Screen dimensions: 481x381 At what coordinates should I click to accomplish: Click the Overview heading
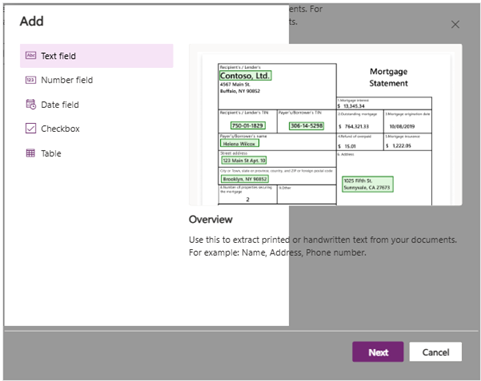pos(211,219)
